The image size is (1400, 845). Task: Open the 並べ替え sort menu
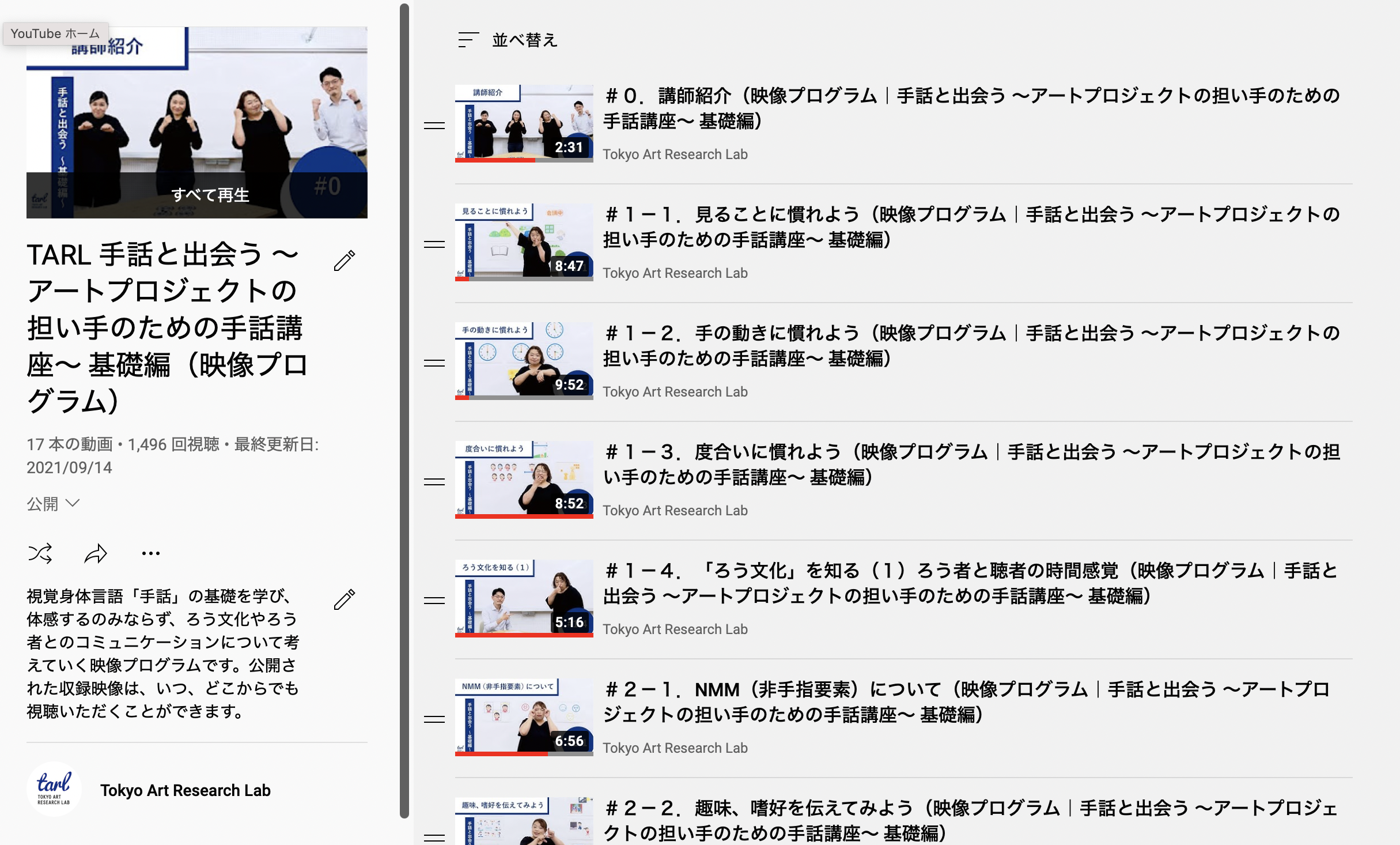click(x=524, y=40)
